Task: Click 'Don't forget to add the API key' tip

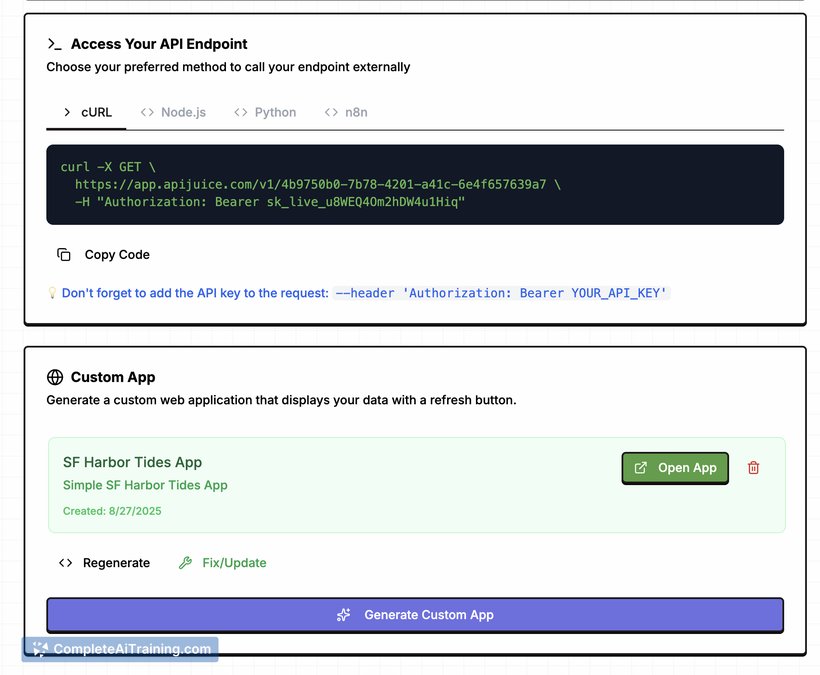Action: tap(195, 293)
